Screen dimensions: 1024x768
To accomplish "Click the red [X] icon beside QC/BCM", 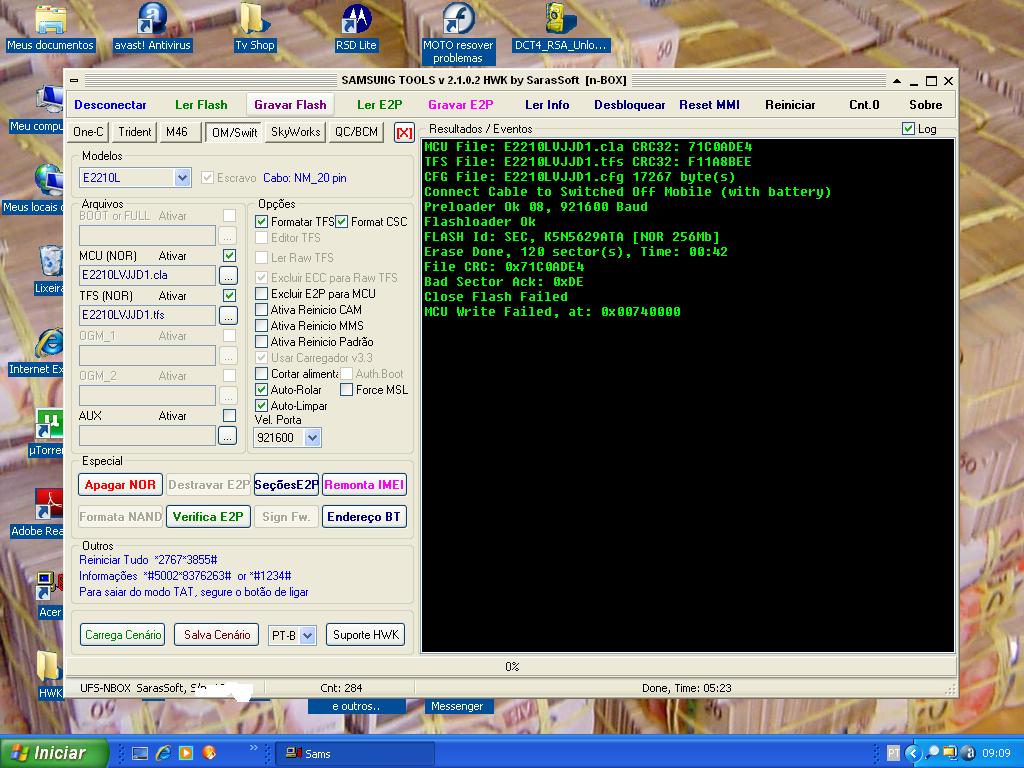I will (404, 133).
